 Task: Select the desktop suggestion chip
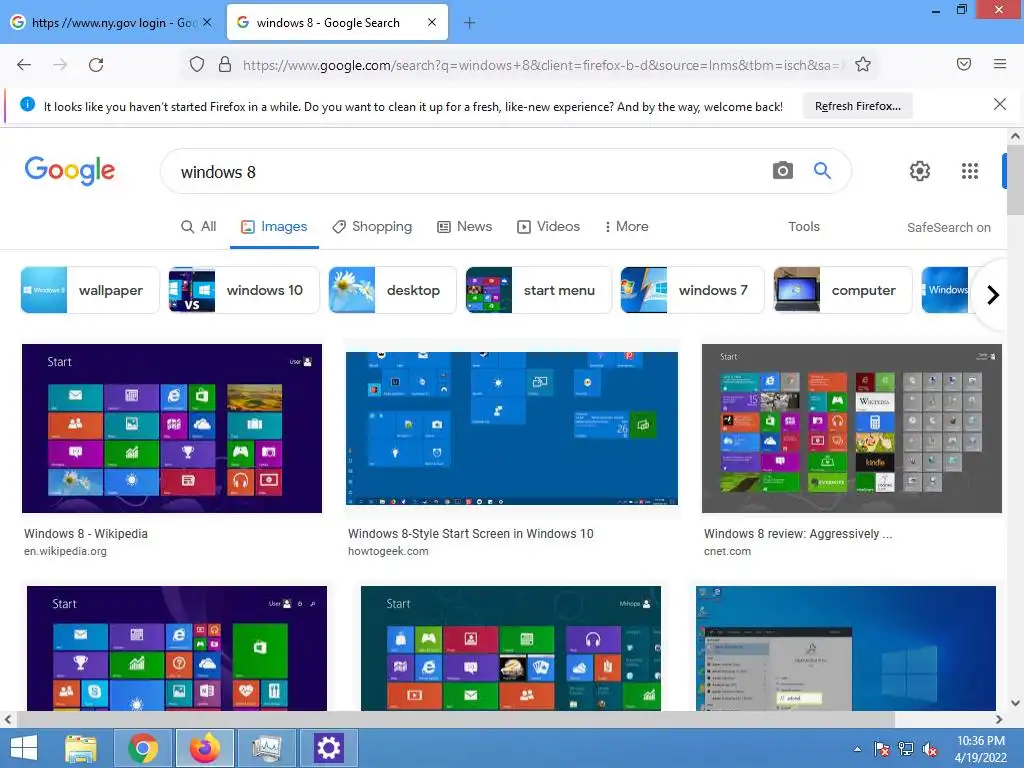tap(392, 290)
